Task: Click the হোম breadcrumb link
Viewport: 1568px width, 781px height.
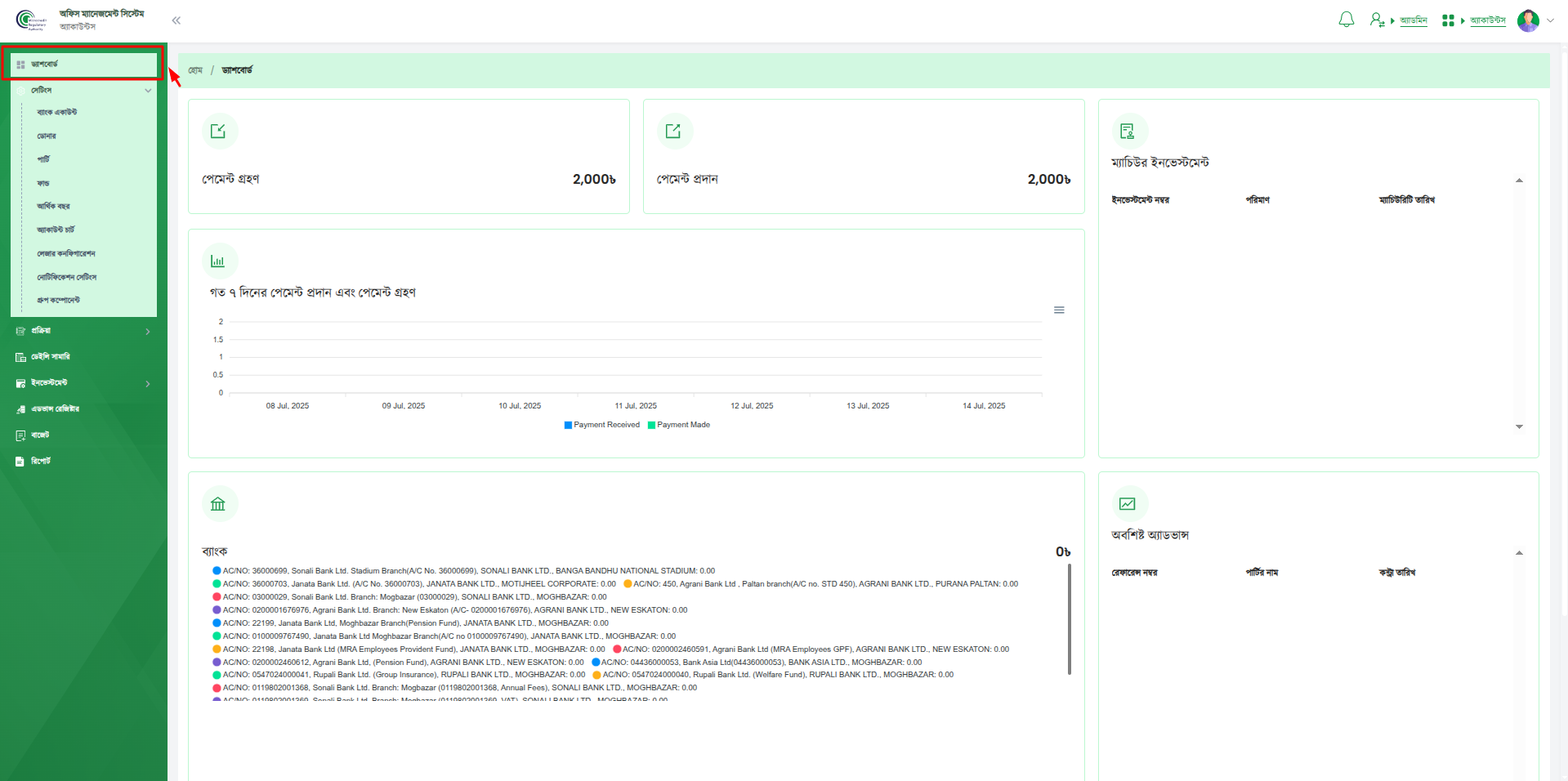Action: [195, 70]
